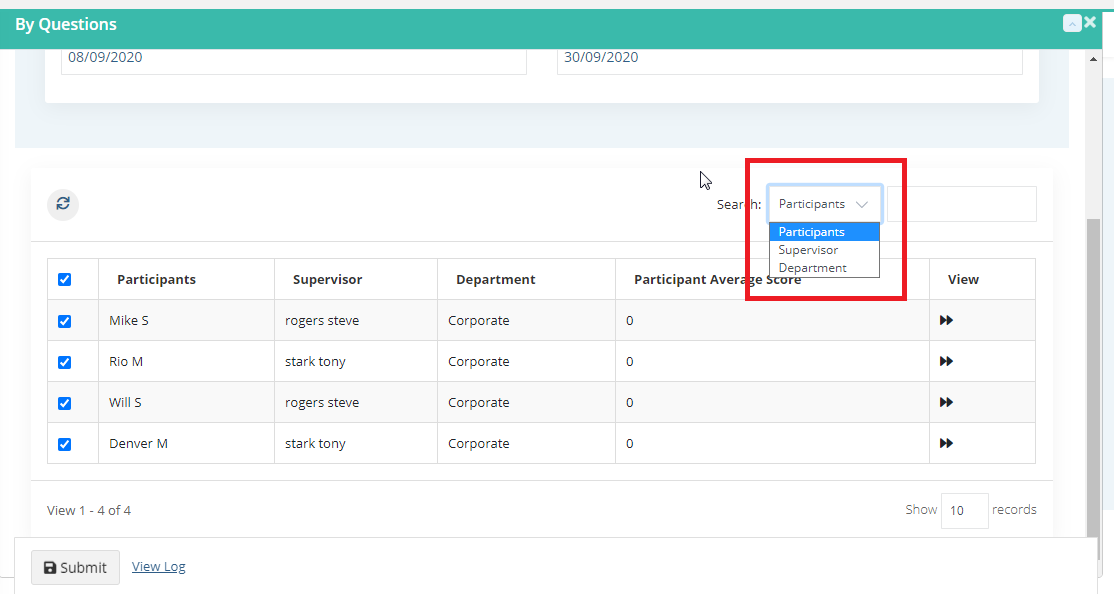Viewport: 1114px width, 594px height.
Task: Toggle the select-all checkbox in header
Action: [65, 279]
